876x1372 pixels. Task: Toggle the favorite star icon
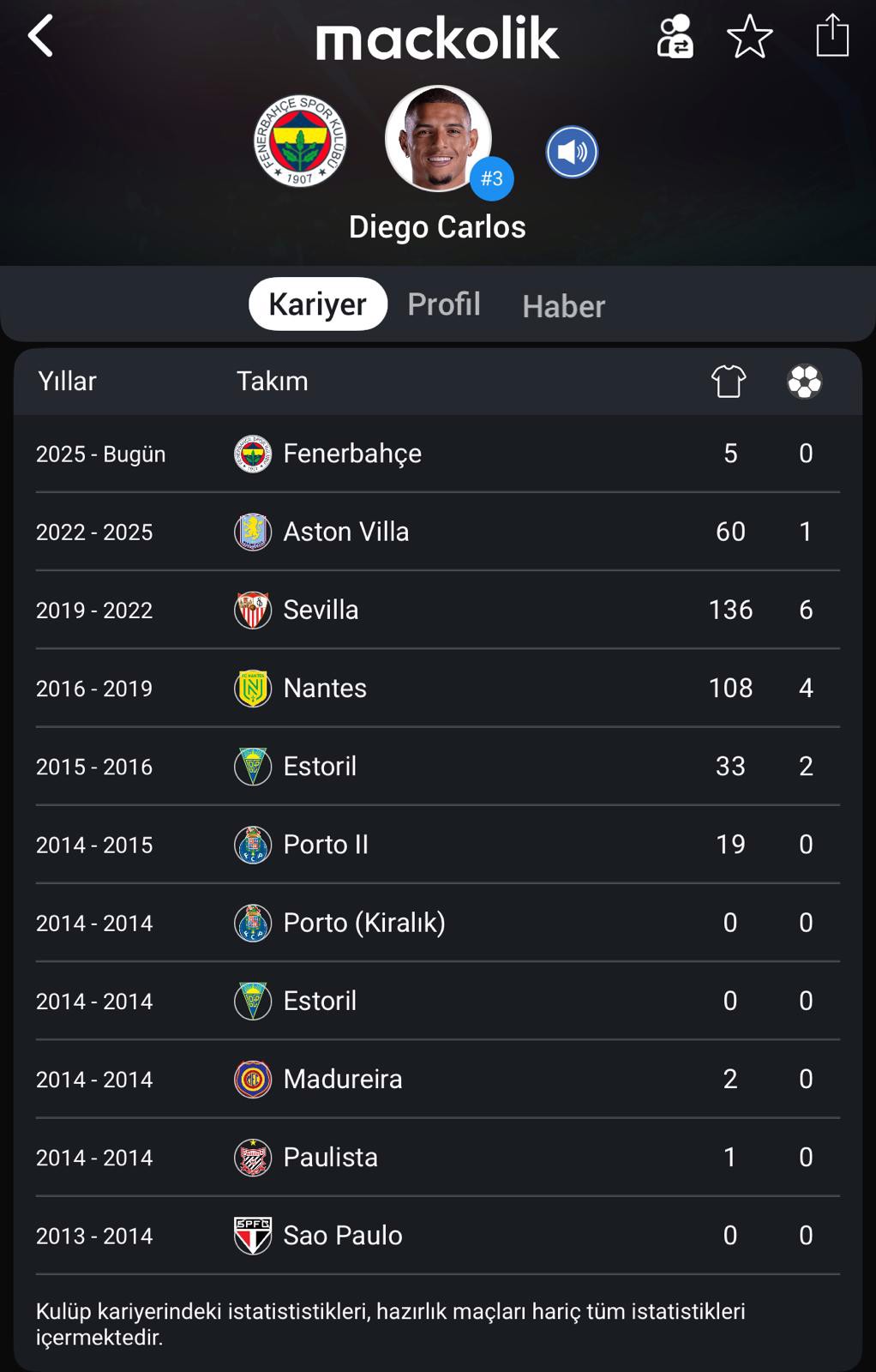(750, 36)
